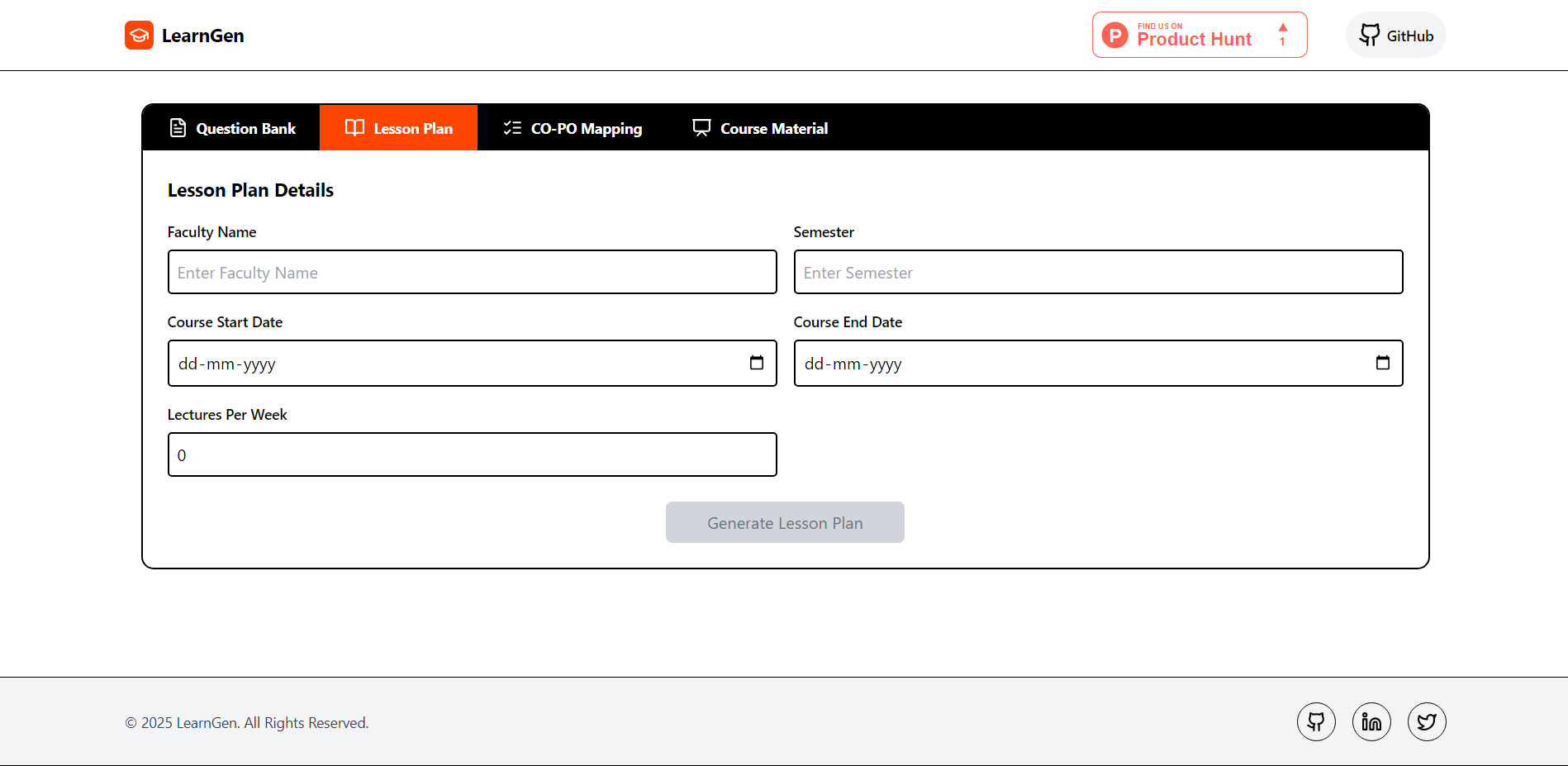Select the Lesson Plan tab
1568x766 pixels.
point(398,128)
